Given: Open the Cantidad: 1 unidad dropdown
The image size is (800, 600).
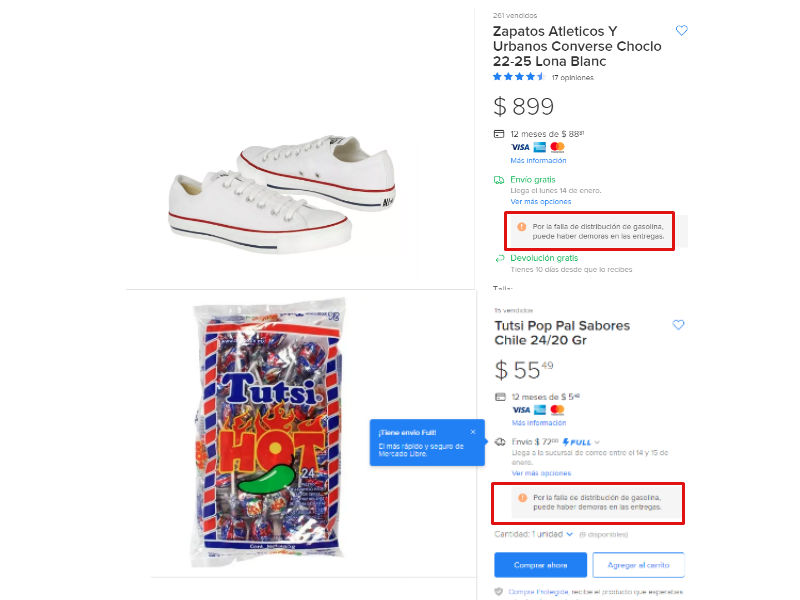Looking at the screenshot, I should tap(534, 534).
